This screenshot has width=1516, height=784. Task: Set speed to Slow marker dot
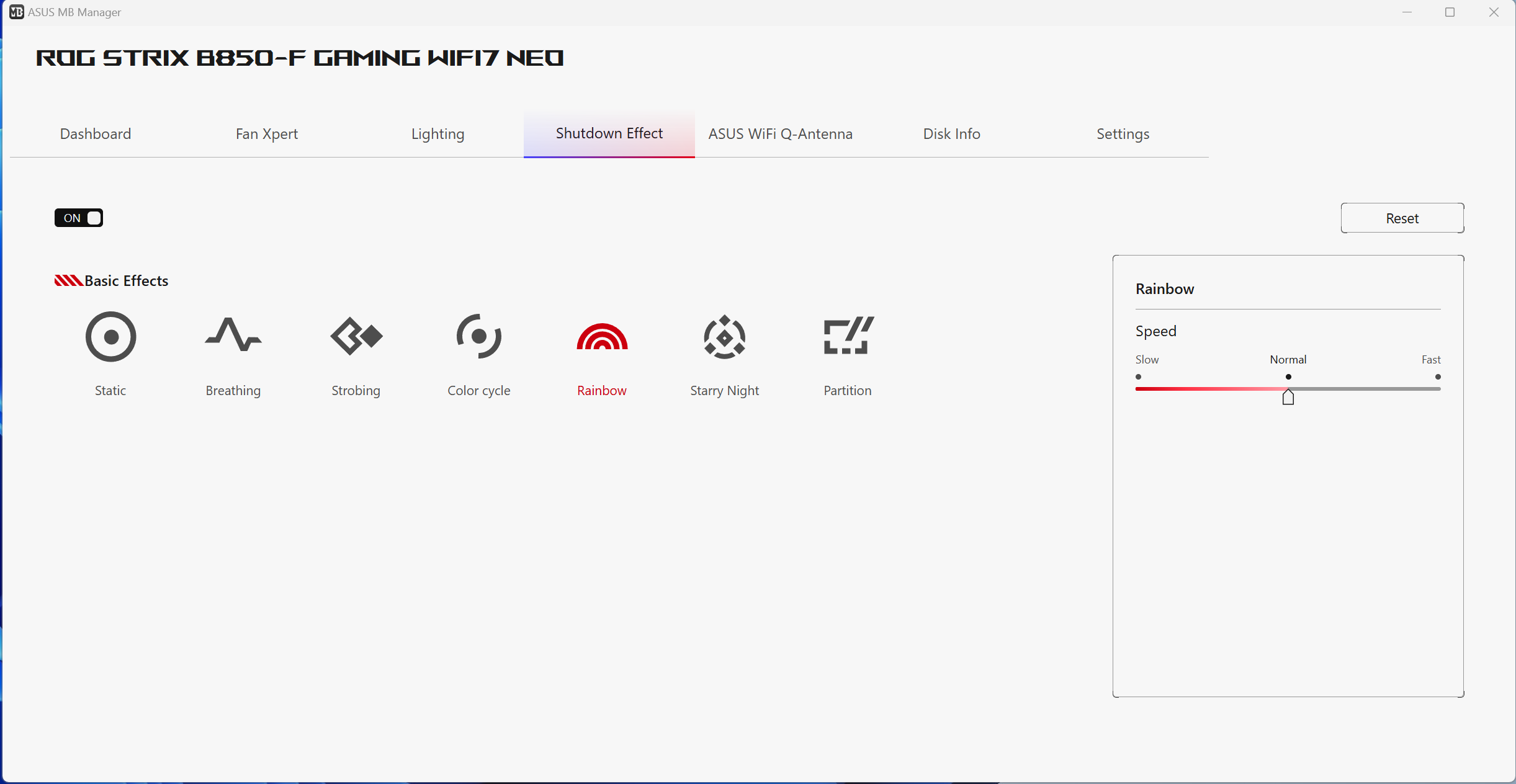click(1139, 376)
